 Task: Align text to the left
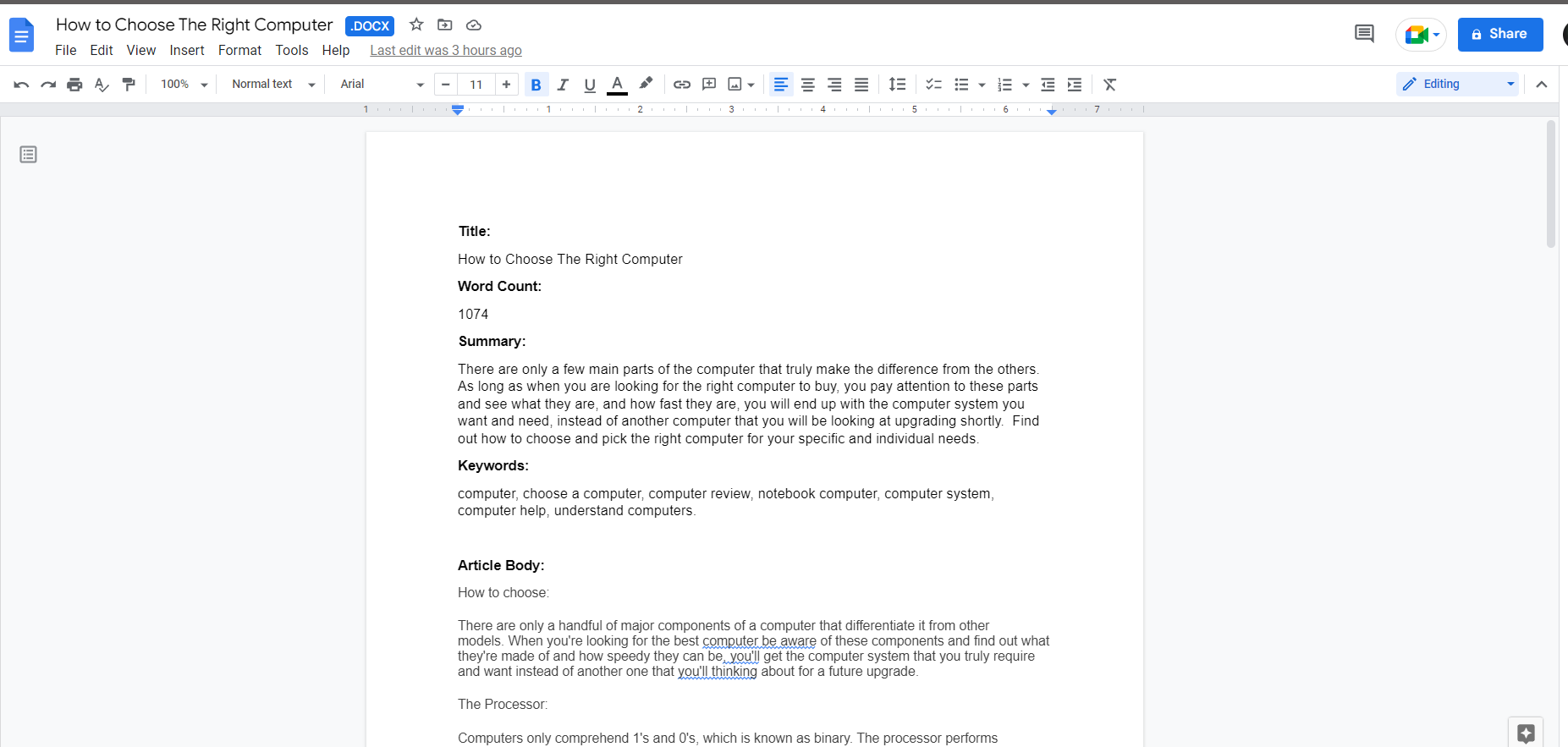tap(781, 85)
